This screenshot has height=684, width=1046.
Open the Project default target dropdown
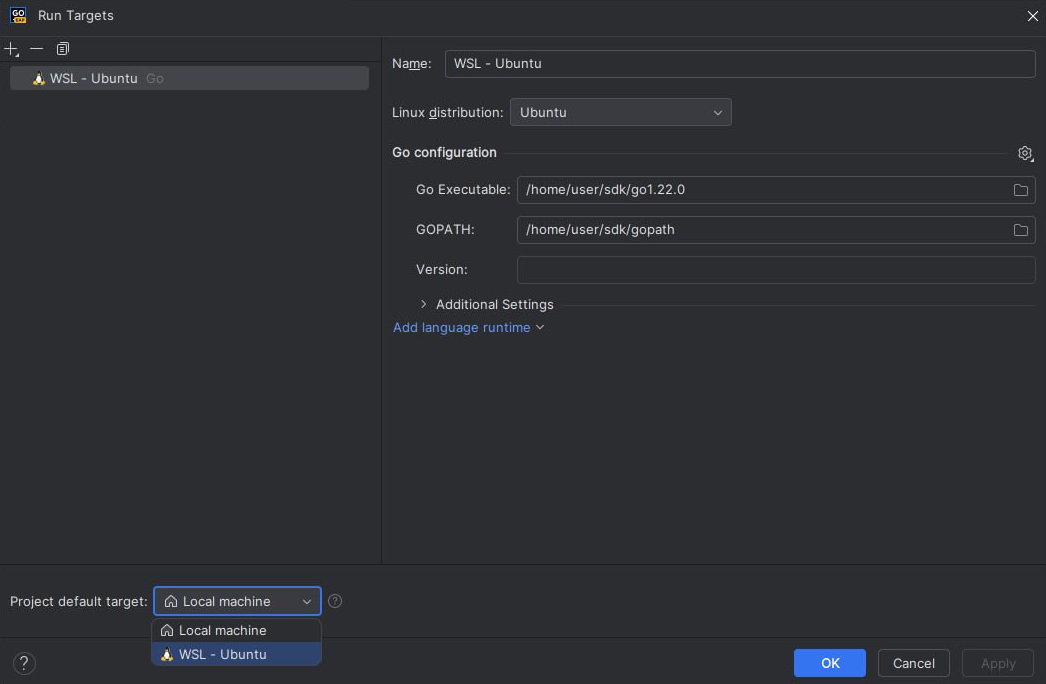click(307, 601)
